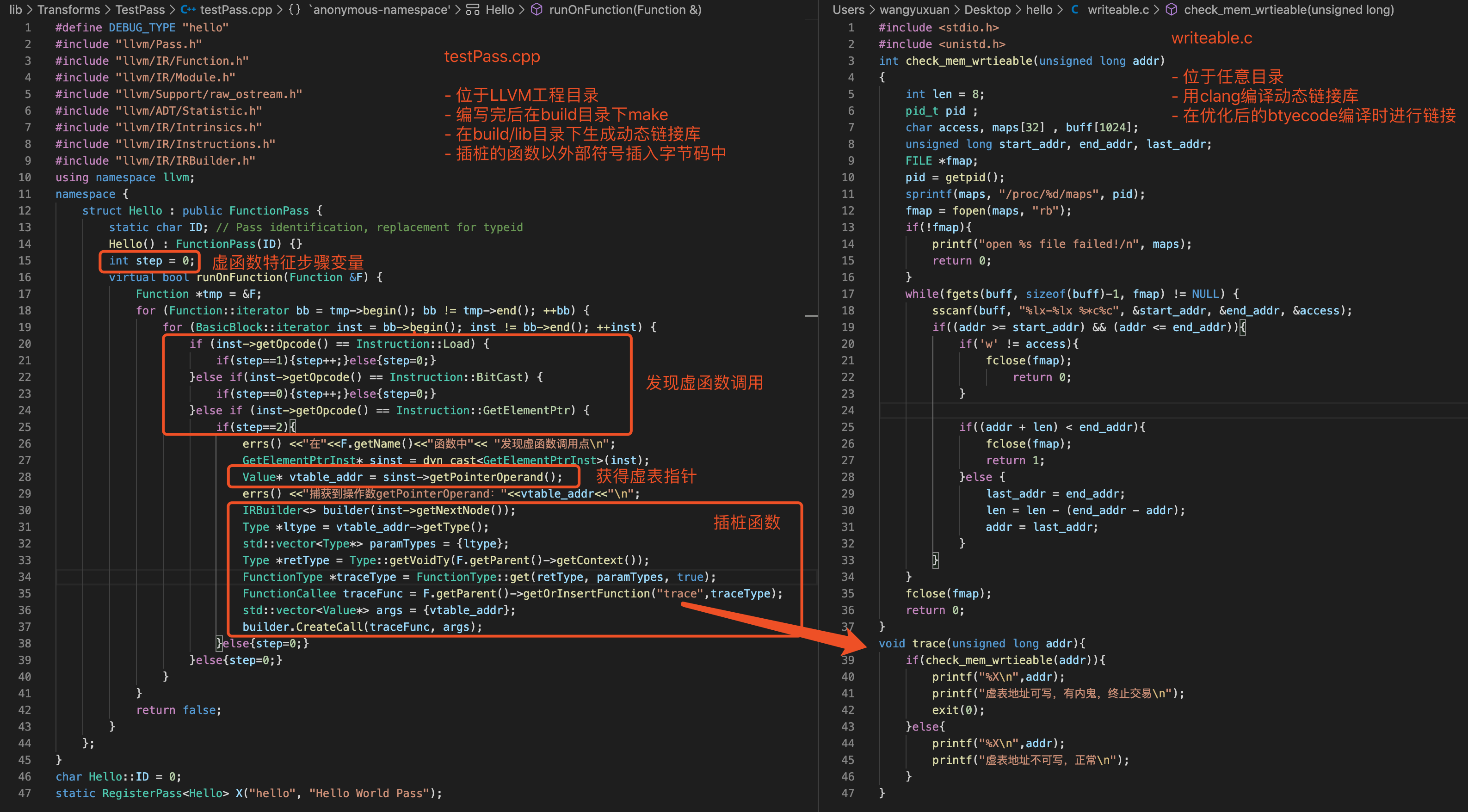This screenshot has width=1468, height=812.
Task: Open the 'Transforms' breadcrumb folder
Action: pos(68,10)
